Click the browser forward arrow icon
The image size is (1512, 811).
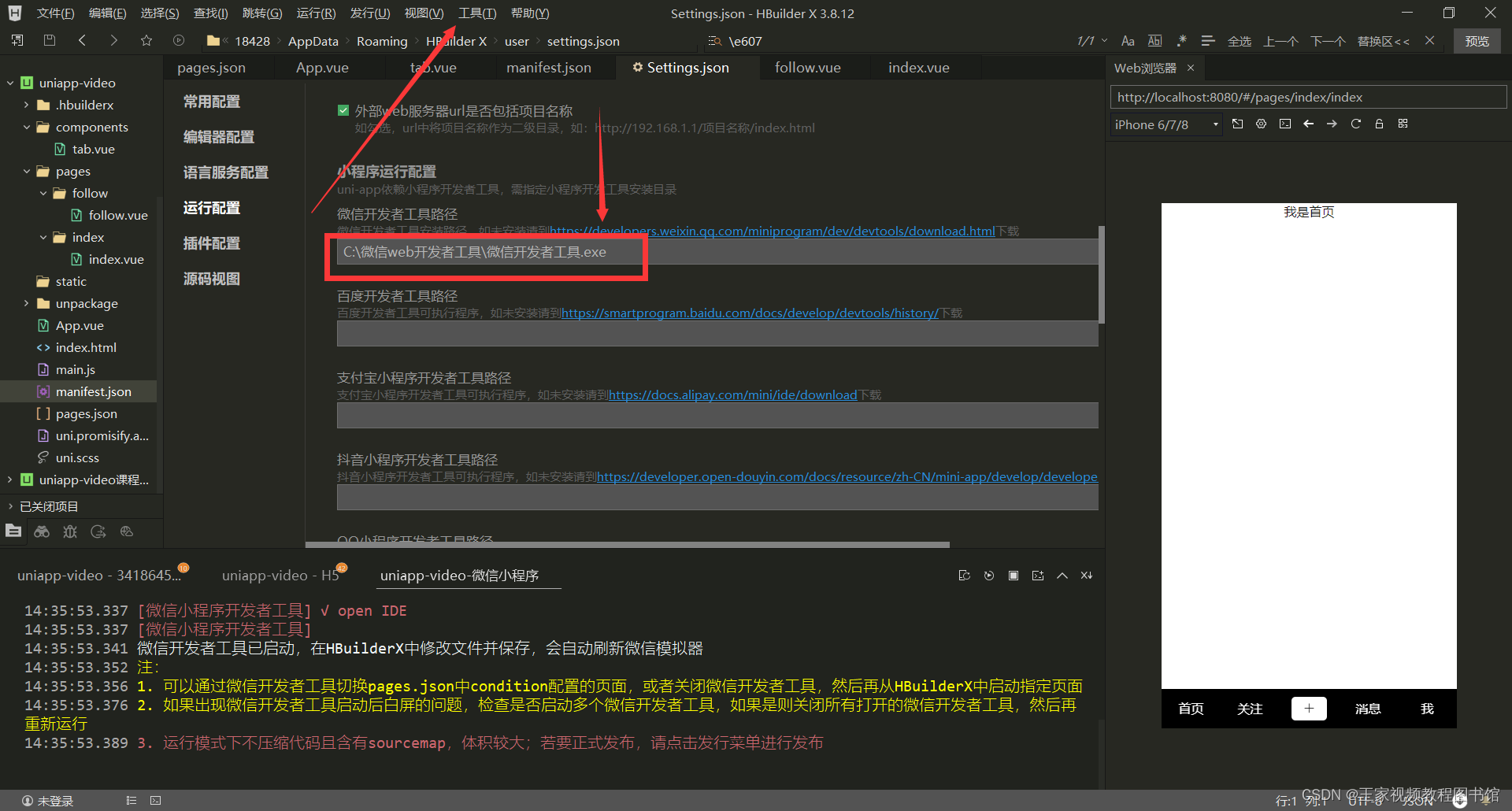[x=1332, y=124]
